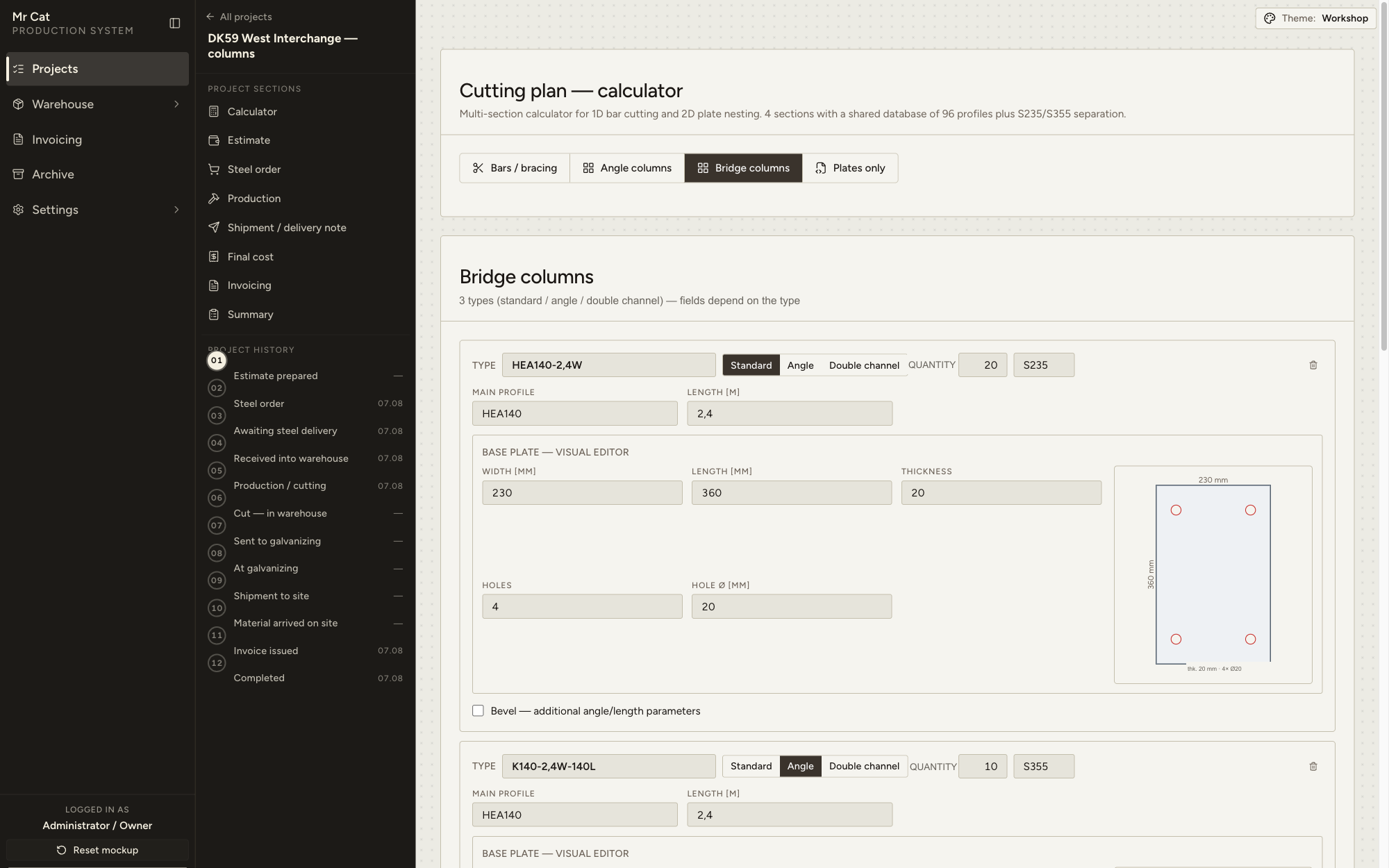The height and width of the screenshot is (868, 1389).
Task: Switch to the Plates only tab
Action: click(x=850, y=168)
